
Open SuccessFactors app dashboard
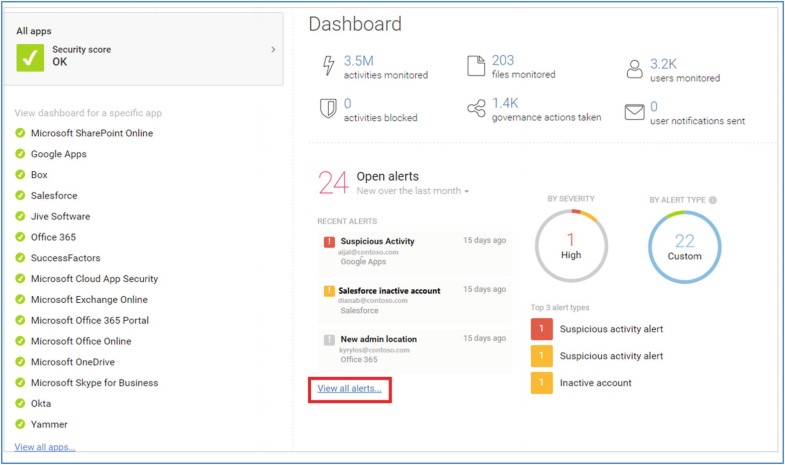click(66, 258)
